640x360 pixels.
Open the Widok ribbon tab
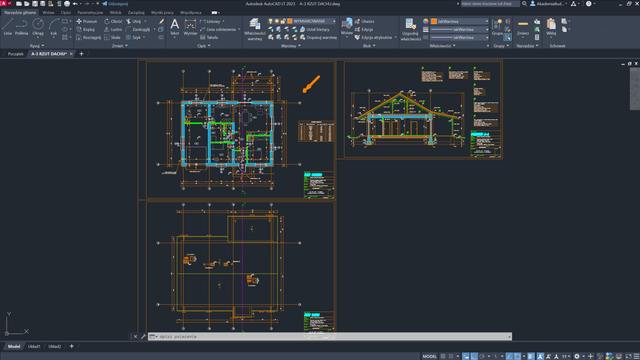point(116,13)
